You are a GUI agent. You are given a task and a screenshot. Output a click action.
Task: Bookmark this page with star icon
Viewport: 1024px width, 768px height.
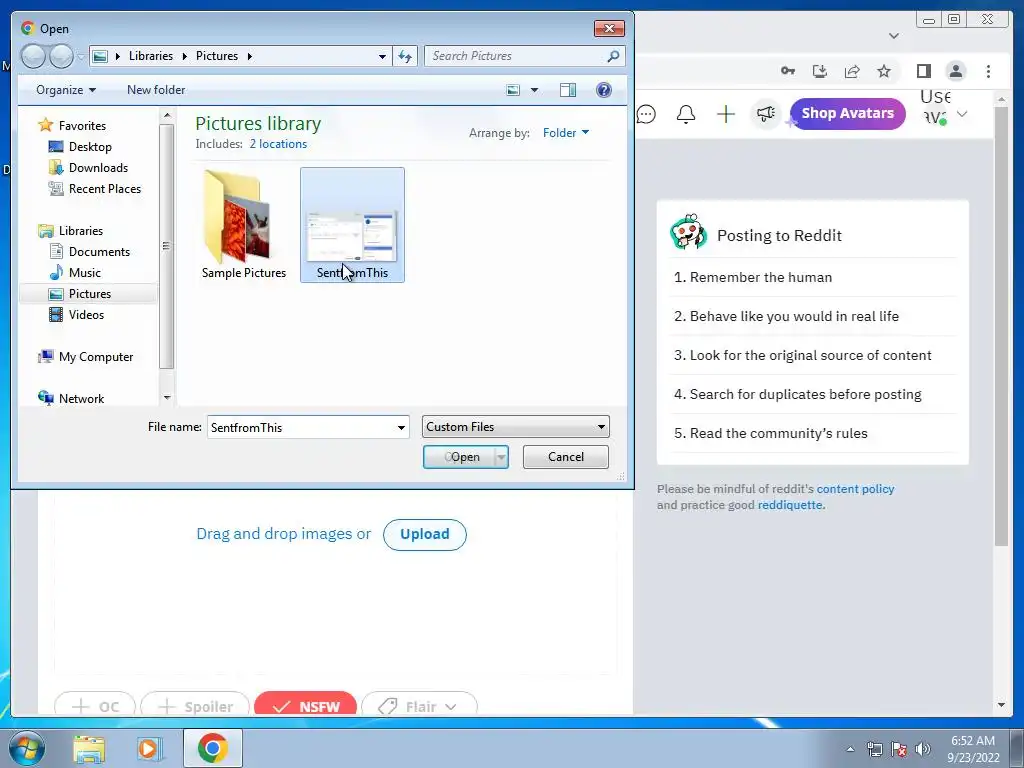pos(884,71)
